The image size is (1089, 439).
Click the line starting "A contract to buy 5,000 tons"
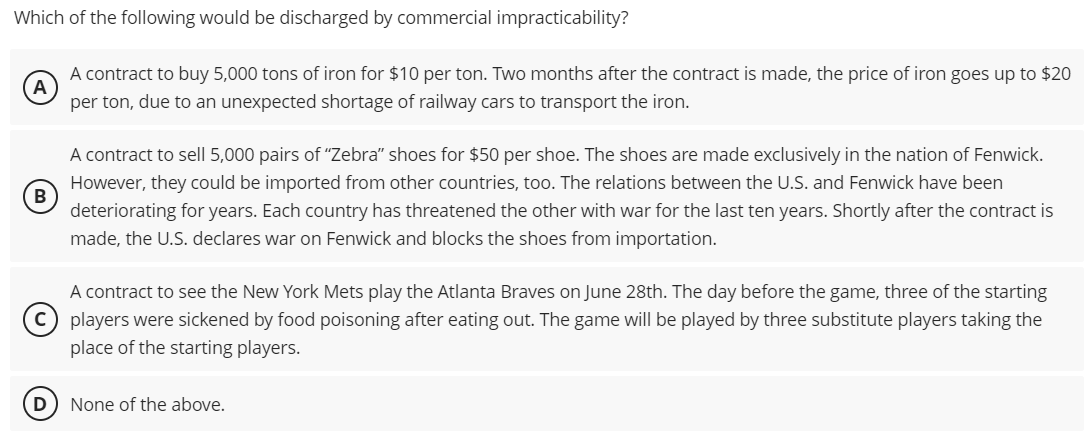(x=570, y=73)
